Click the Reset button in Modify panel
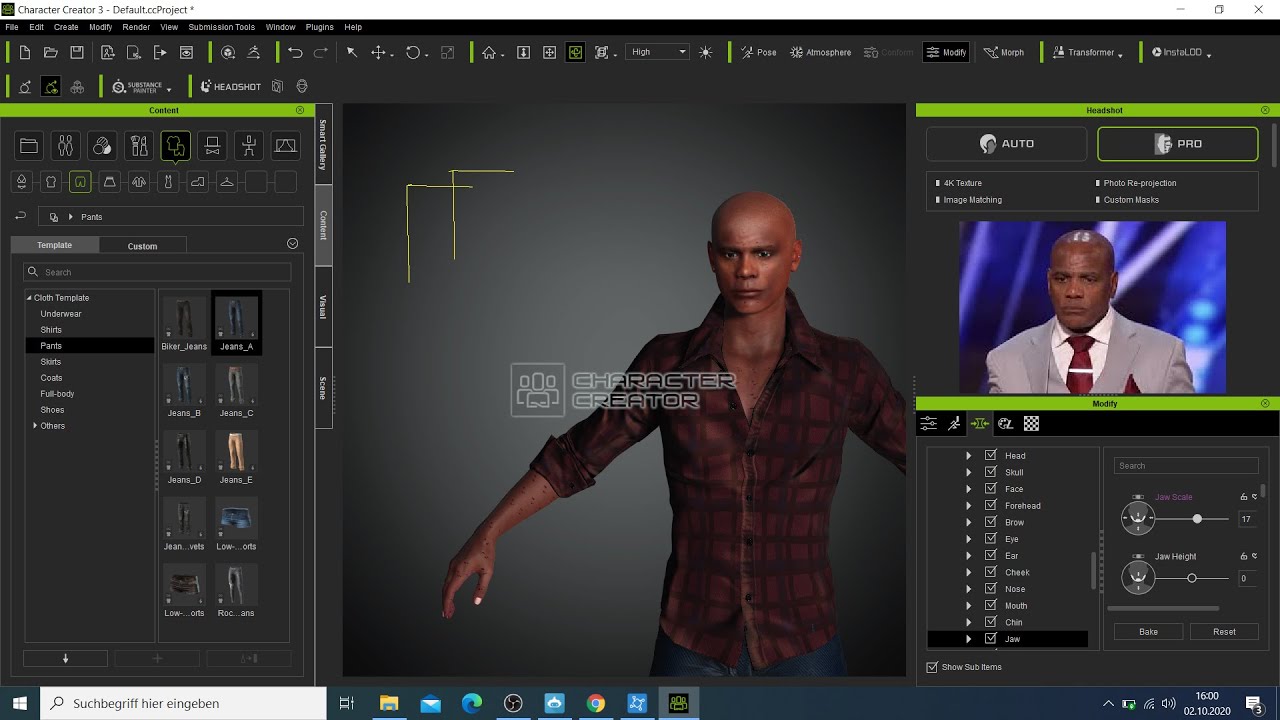The width and height of the screenshot is (1280, 720). point(1224,632)
